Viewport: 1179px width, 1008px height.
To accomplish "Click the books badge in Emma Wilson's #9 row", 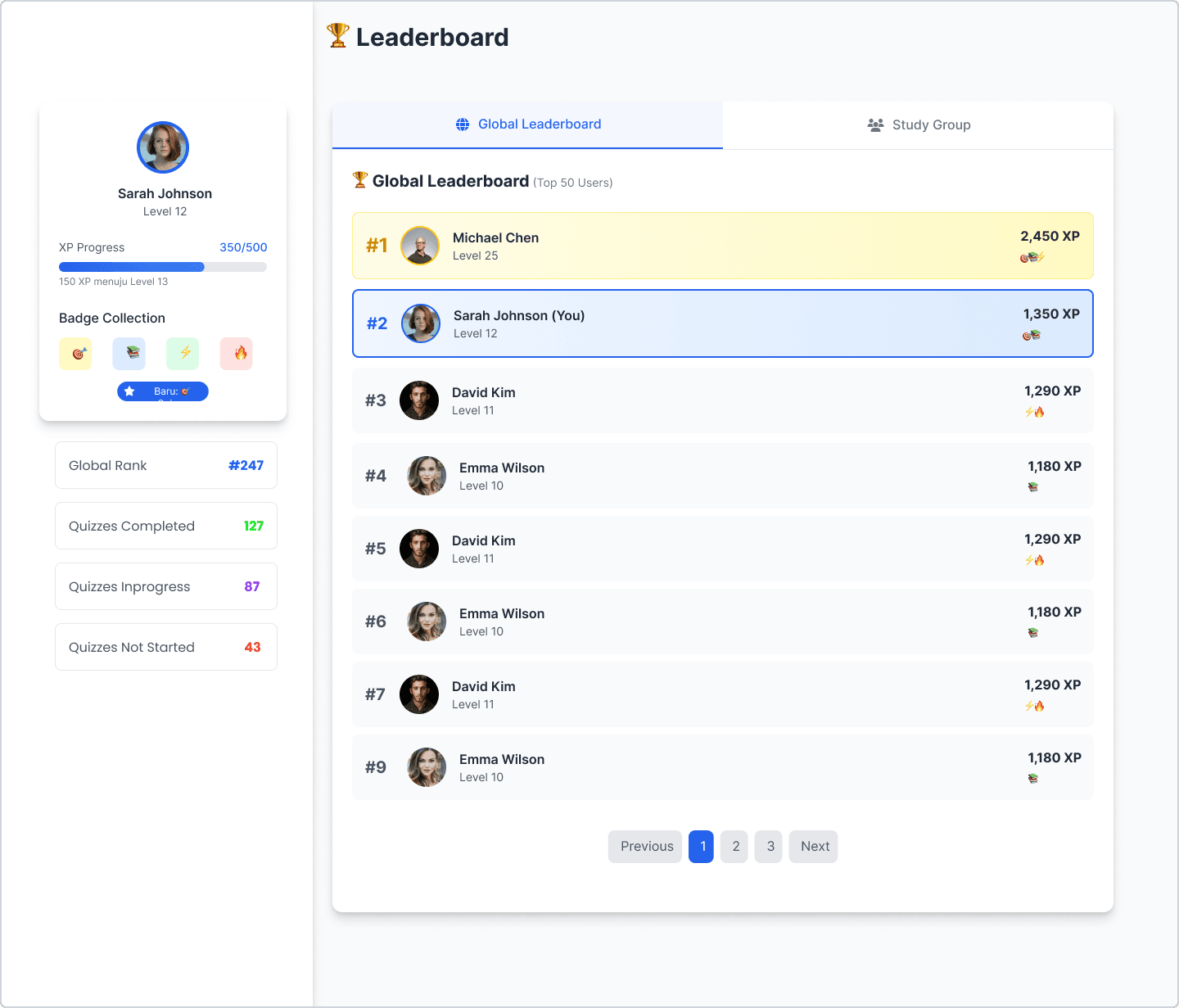I will [x=1033, y=779].
